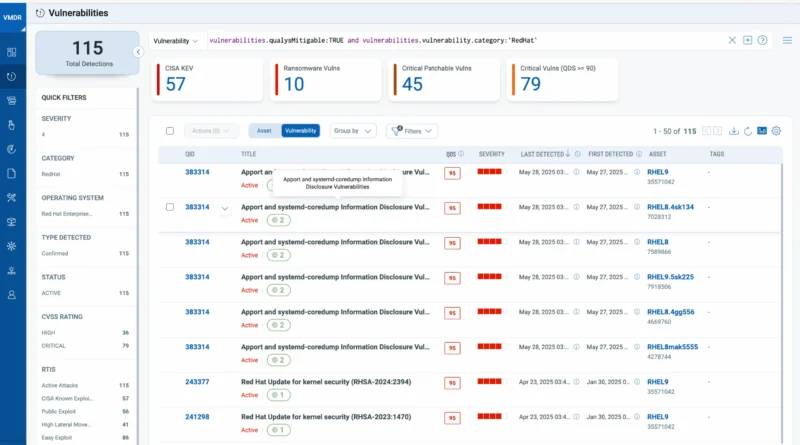Click the TITLE column header
Image resolution: width=800 pixels, height=445 pixels.
pos(248,154)
